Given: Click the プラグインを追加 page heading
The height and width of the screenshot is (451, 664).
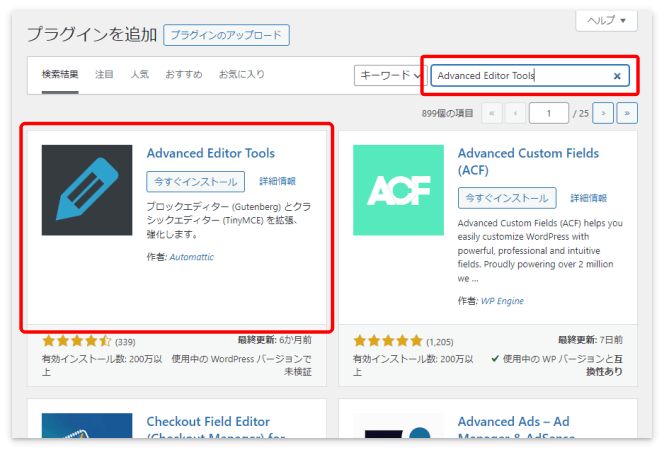Looking at the screenshot, I should pos(92,34).
